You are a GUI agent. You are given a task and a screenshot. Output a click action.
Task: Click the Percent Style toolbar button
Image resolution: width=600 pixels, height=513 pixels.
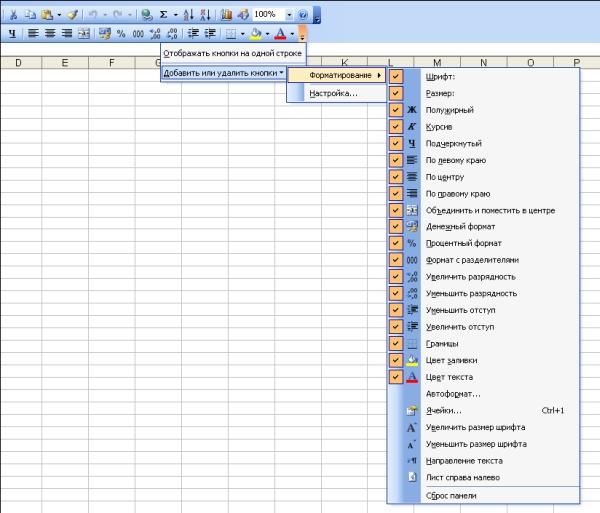121,33
